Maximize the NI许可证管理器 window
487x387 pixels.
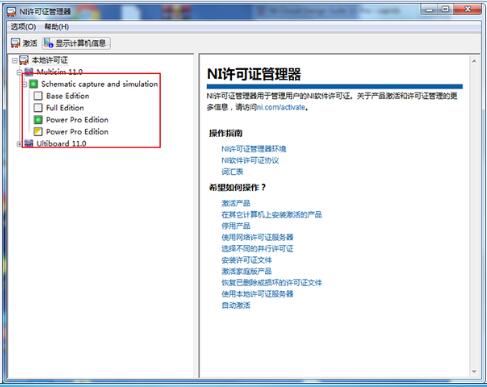[445, 10]
